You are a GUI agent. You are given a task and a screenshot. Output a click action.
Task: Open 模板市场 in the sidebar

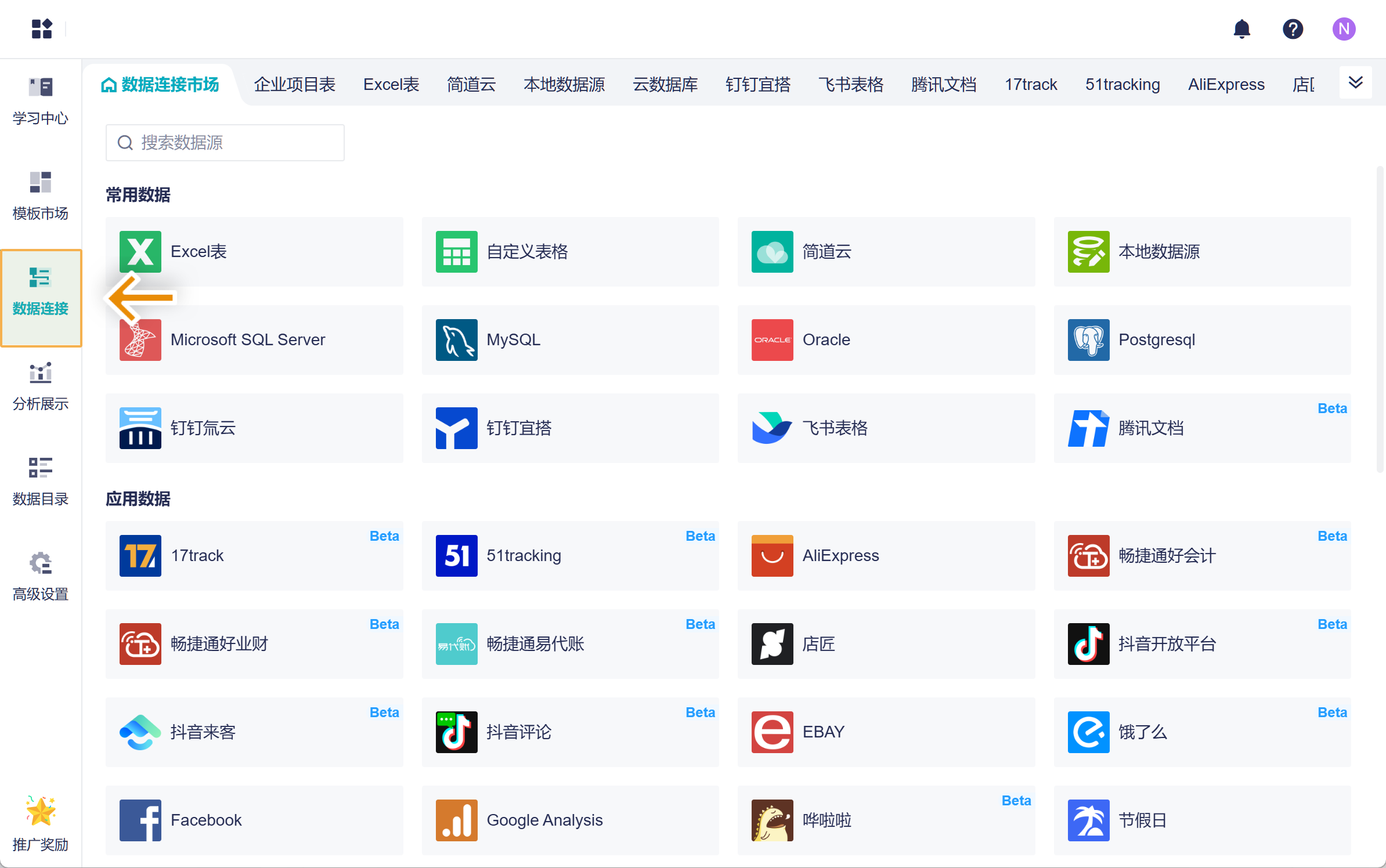pos(40,196)
